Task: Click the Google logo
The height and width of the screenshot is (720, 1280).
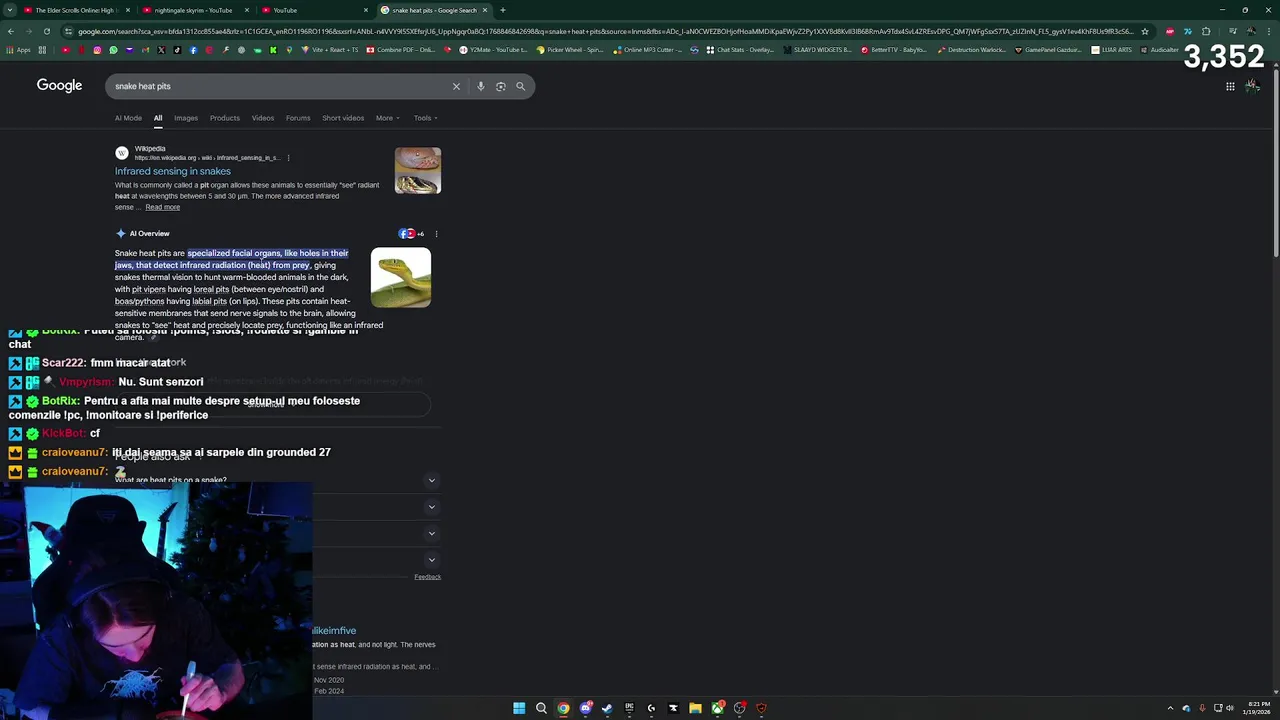Action: coord(59,86)
